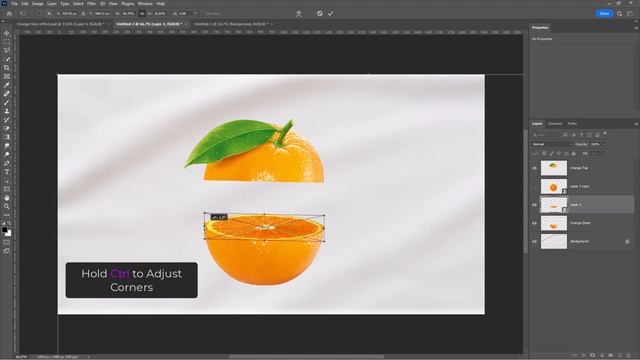Click the width percentage field in options bar
The height and width of the screenshot is (360, 640).
pyautogui.click(x=129, y=13)
